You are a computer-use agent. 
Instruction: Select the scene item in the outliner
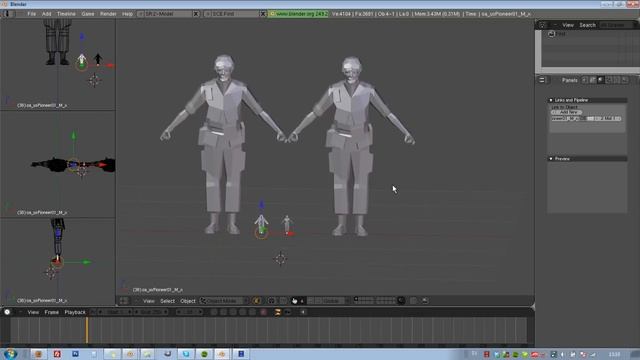point(557,34)
